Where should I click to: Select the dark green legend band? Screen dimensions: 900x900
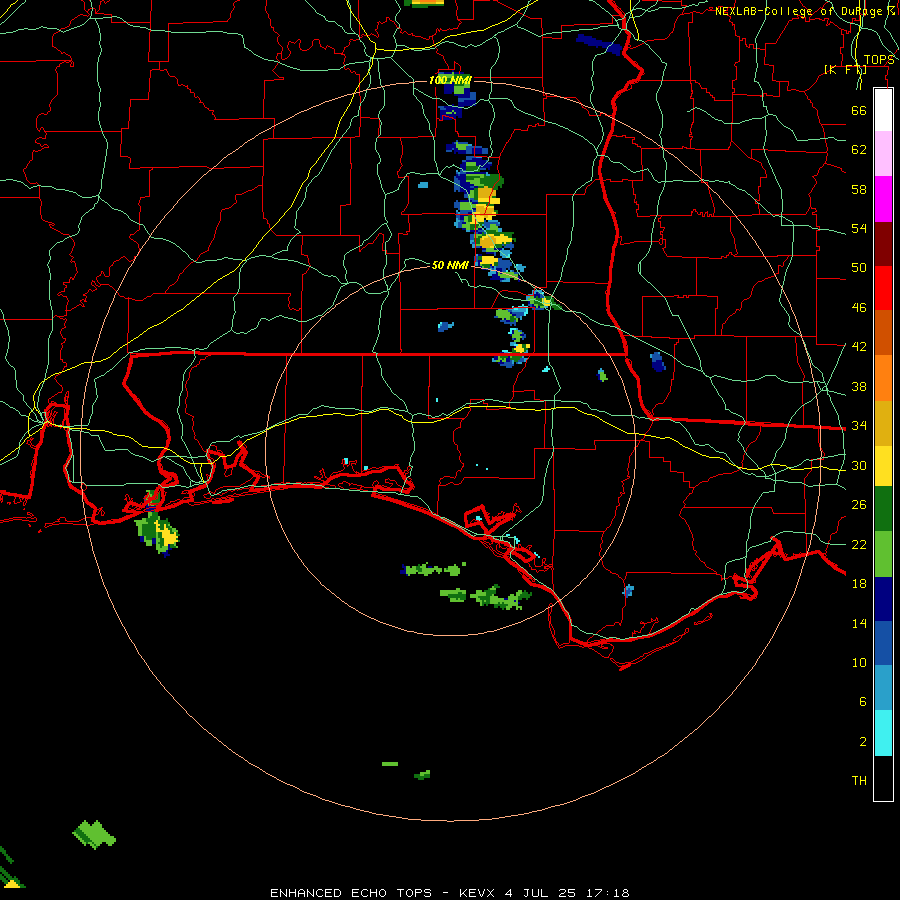click(x=883, y=509)
